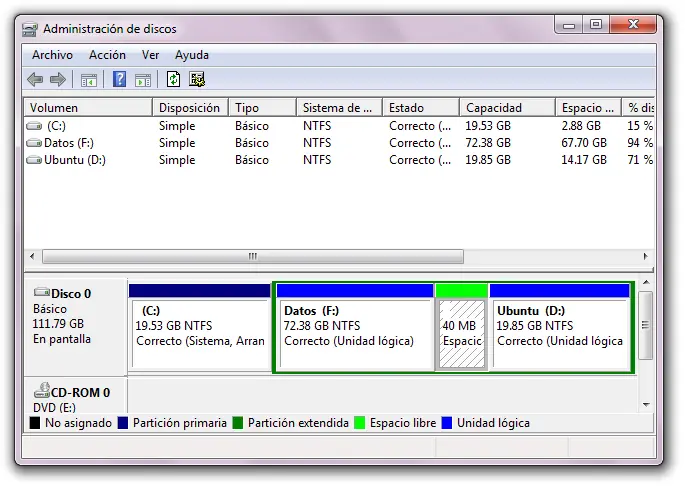Click the 2.88 GB free space cell
This screenshot has height=486, width=685.
click(x=581, y=126)
